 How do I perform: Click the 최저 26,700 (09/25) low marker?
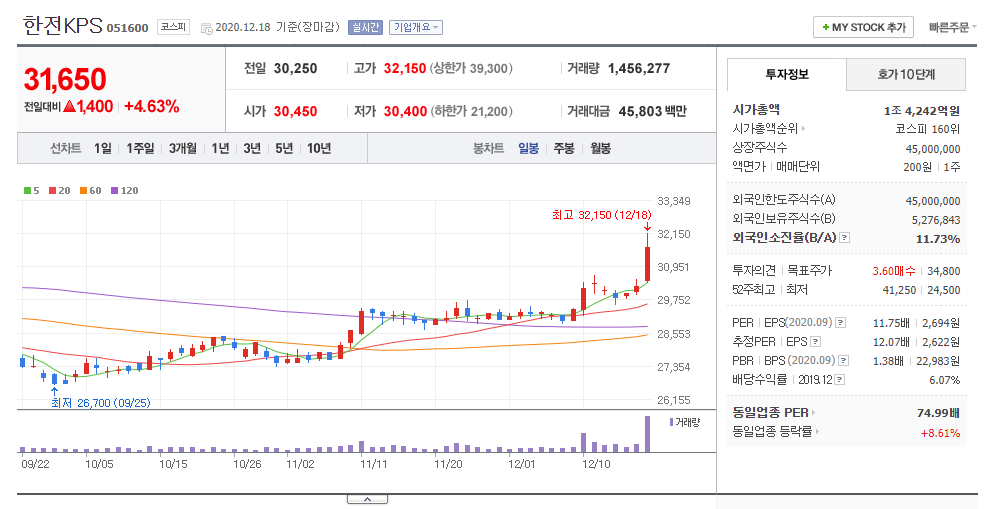(x=100, y=403)
